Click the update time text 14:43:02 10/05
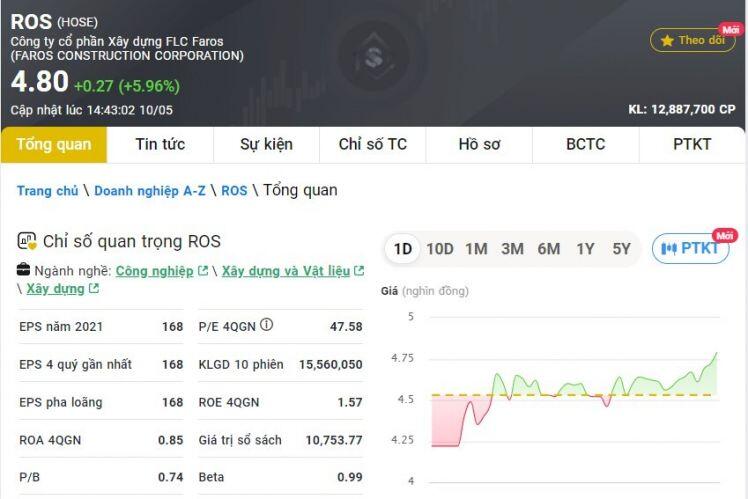 [x=129, y=110]
